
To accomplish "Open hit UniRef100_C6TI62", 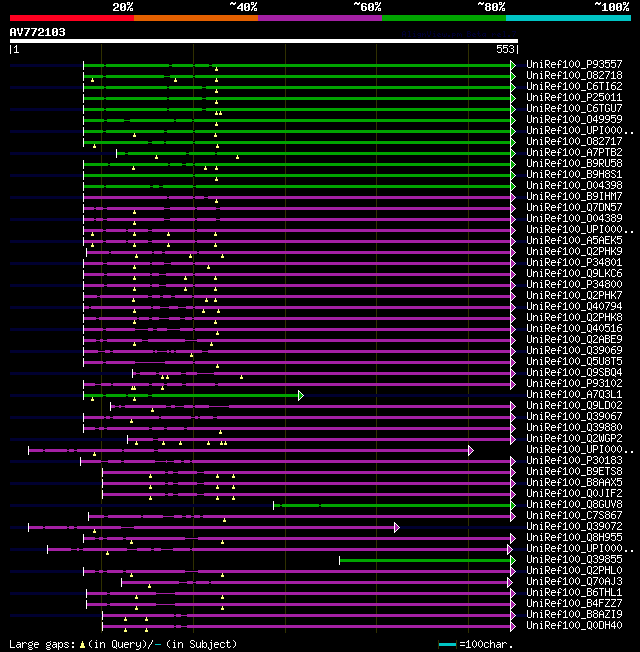I will (x=574, y=86).
